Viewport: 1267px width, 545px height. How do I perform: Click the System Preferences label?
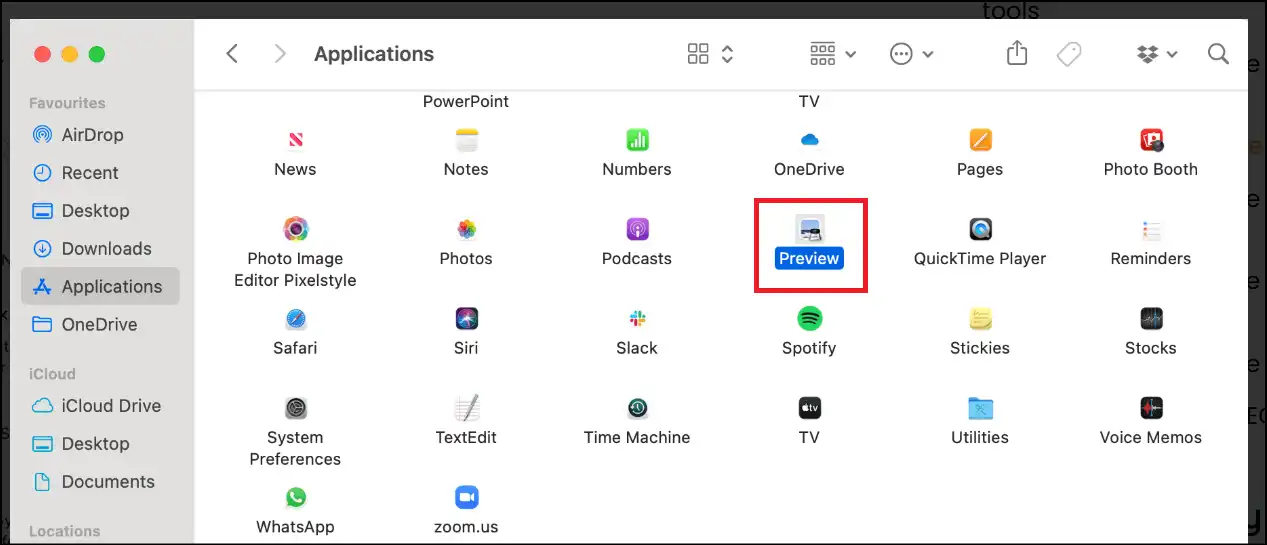(295, 448)
